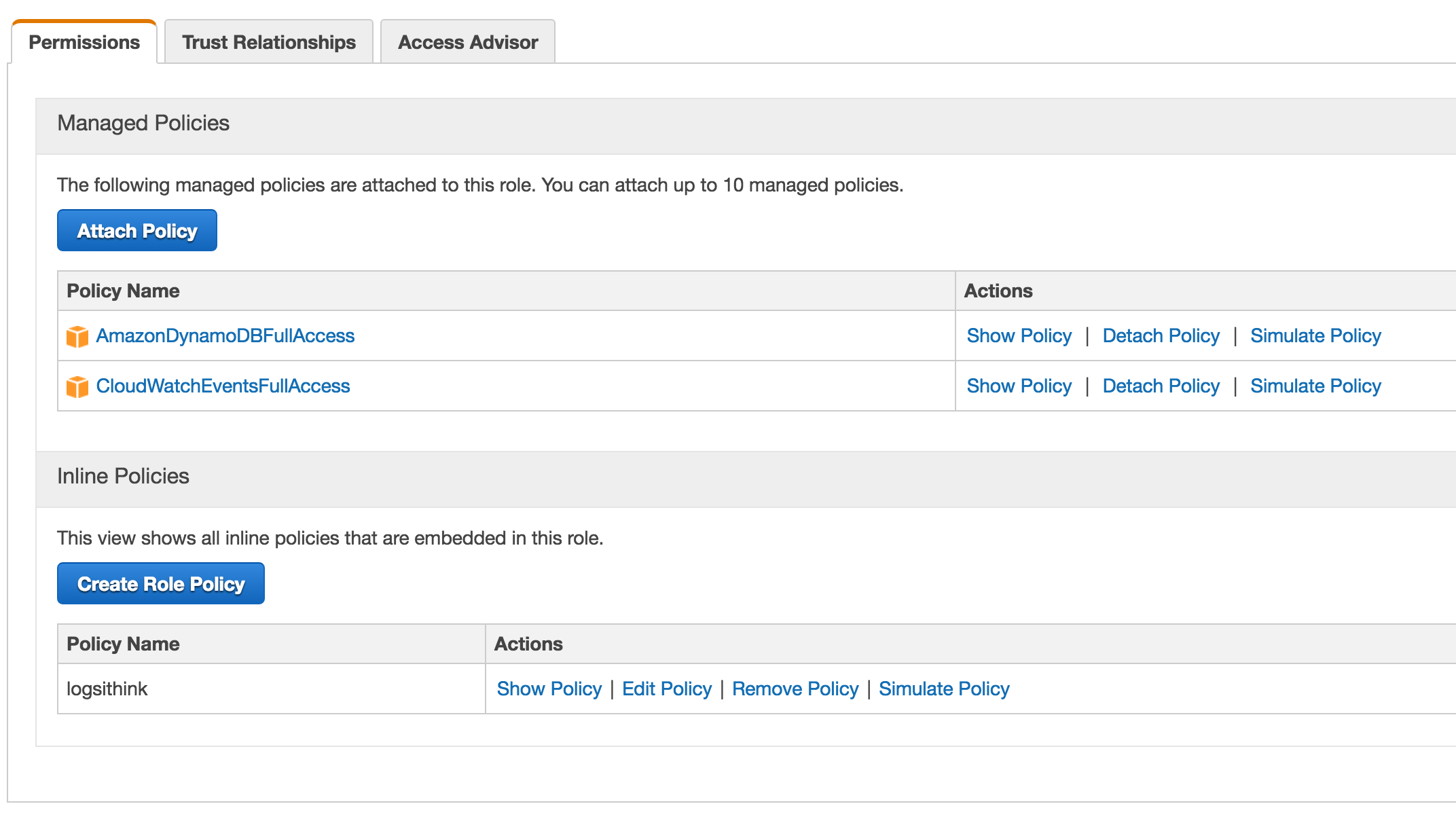
Task: Click the text about attaching 10 managed policies
Action: point(480,185)
